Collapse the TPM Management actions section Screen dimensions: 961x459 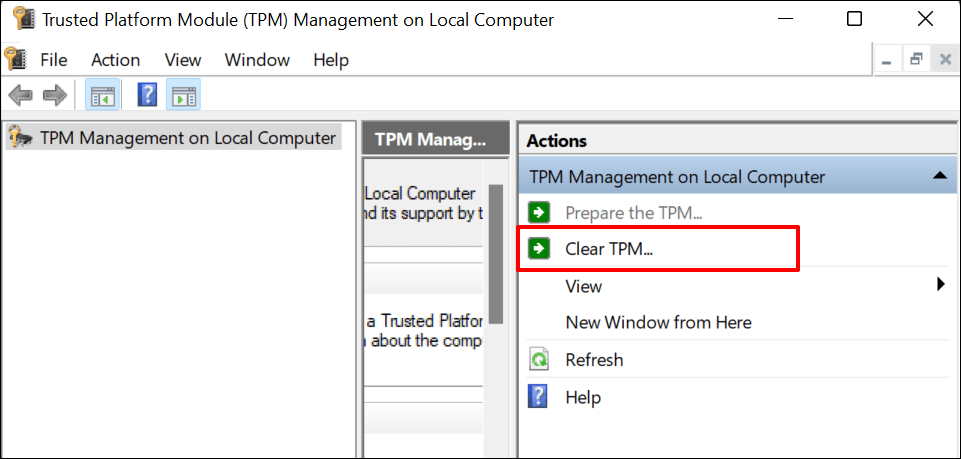pyautogui.click(x=938, y=176)
